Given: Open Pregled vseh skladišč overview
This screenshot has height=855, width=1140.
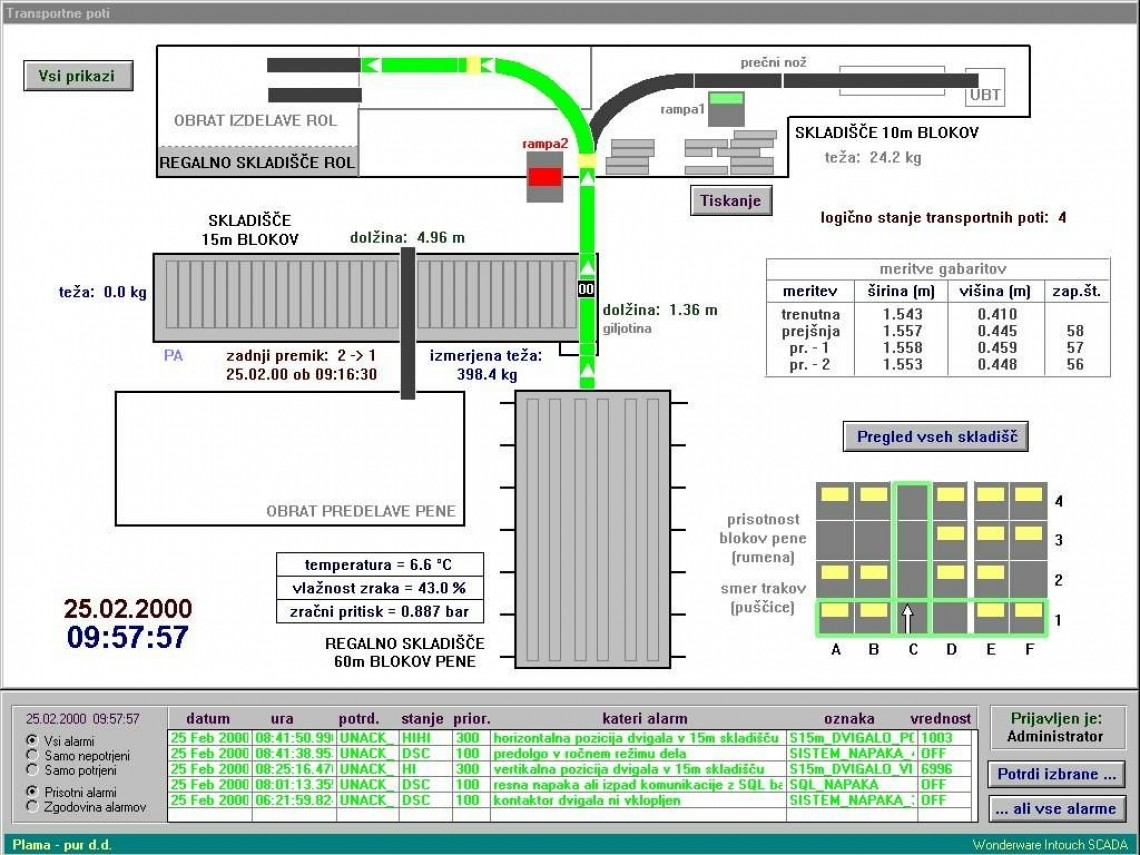Looking at the screenshot, I should [x=935, y=437].
